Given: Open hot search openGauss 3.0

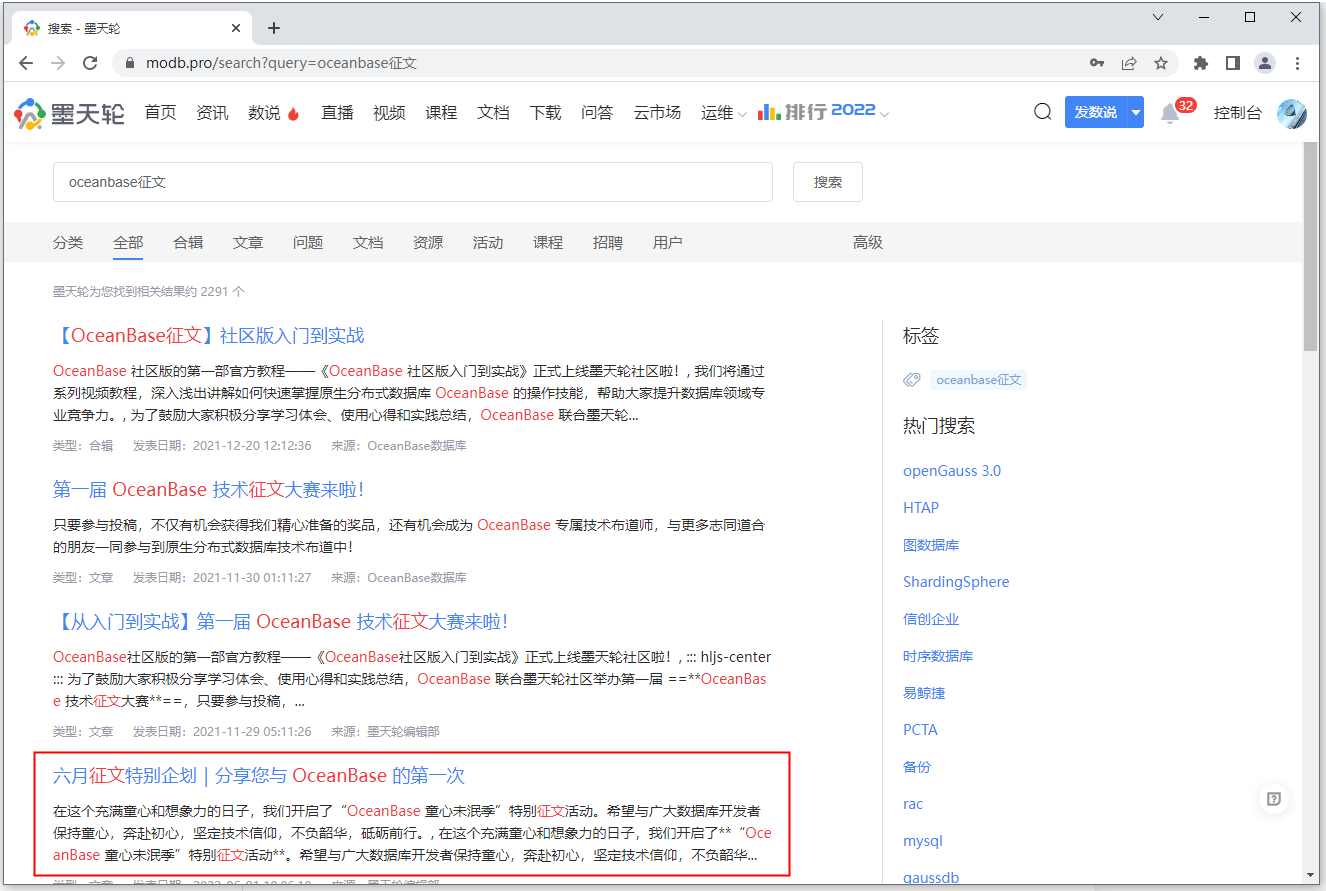Looking at the screenshot, I should 952,471.
